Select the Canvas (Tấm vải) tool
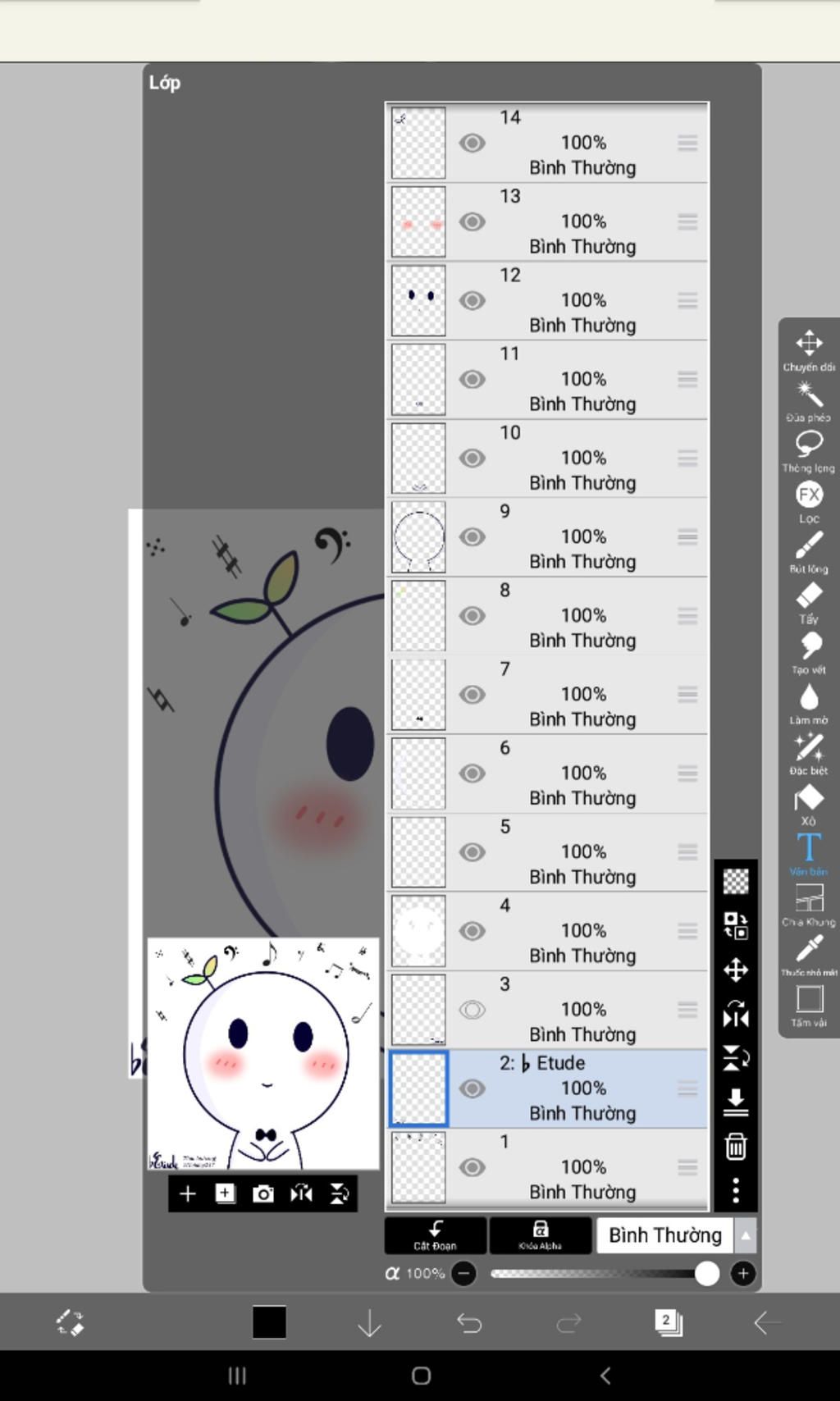The height and width of the screenshot is (1401, 840). tap(809, 1006)
